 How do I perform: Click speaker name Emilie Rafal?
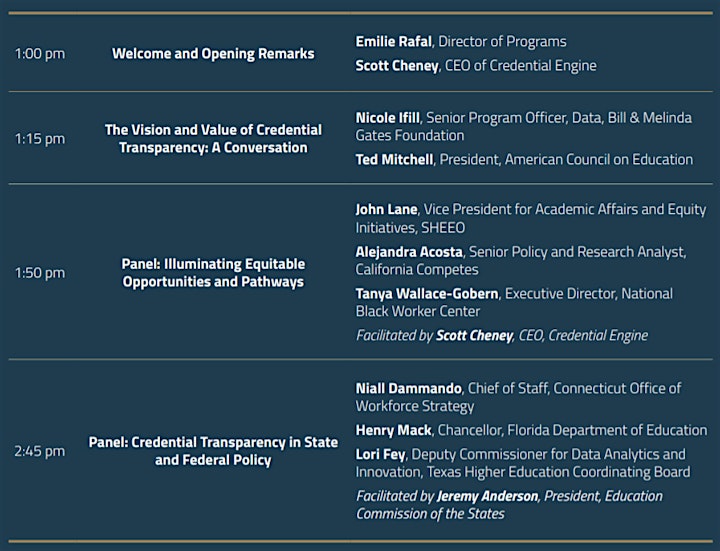tap(394, 41)
